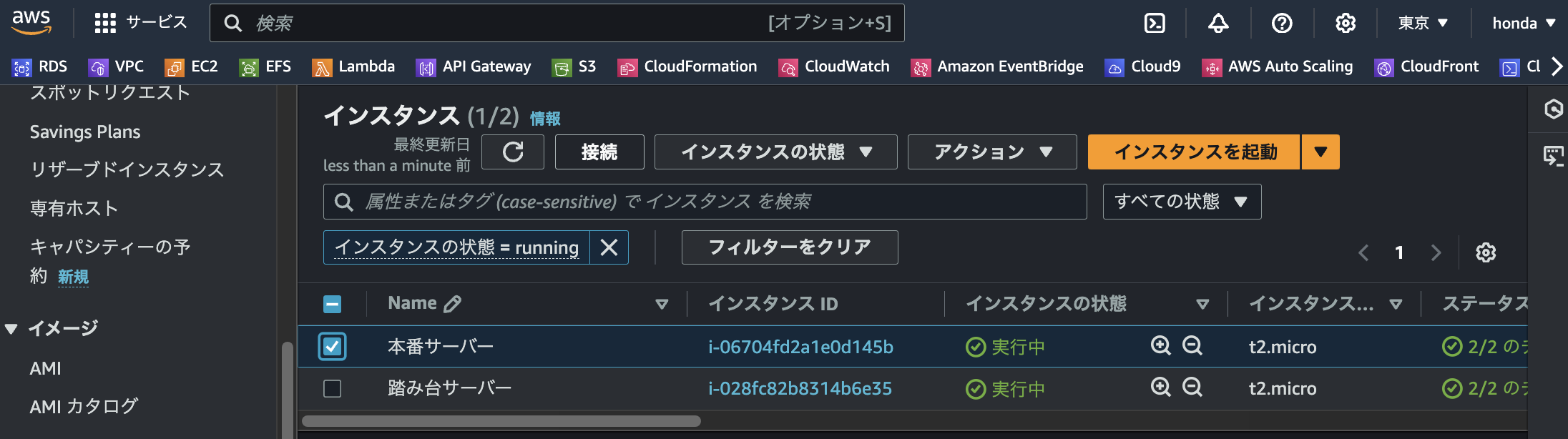The image size is (1568, 439).
Task: Open the アクション dropdown
Action: coord(991,152)
